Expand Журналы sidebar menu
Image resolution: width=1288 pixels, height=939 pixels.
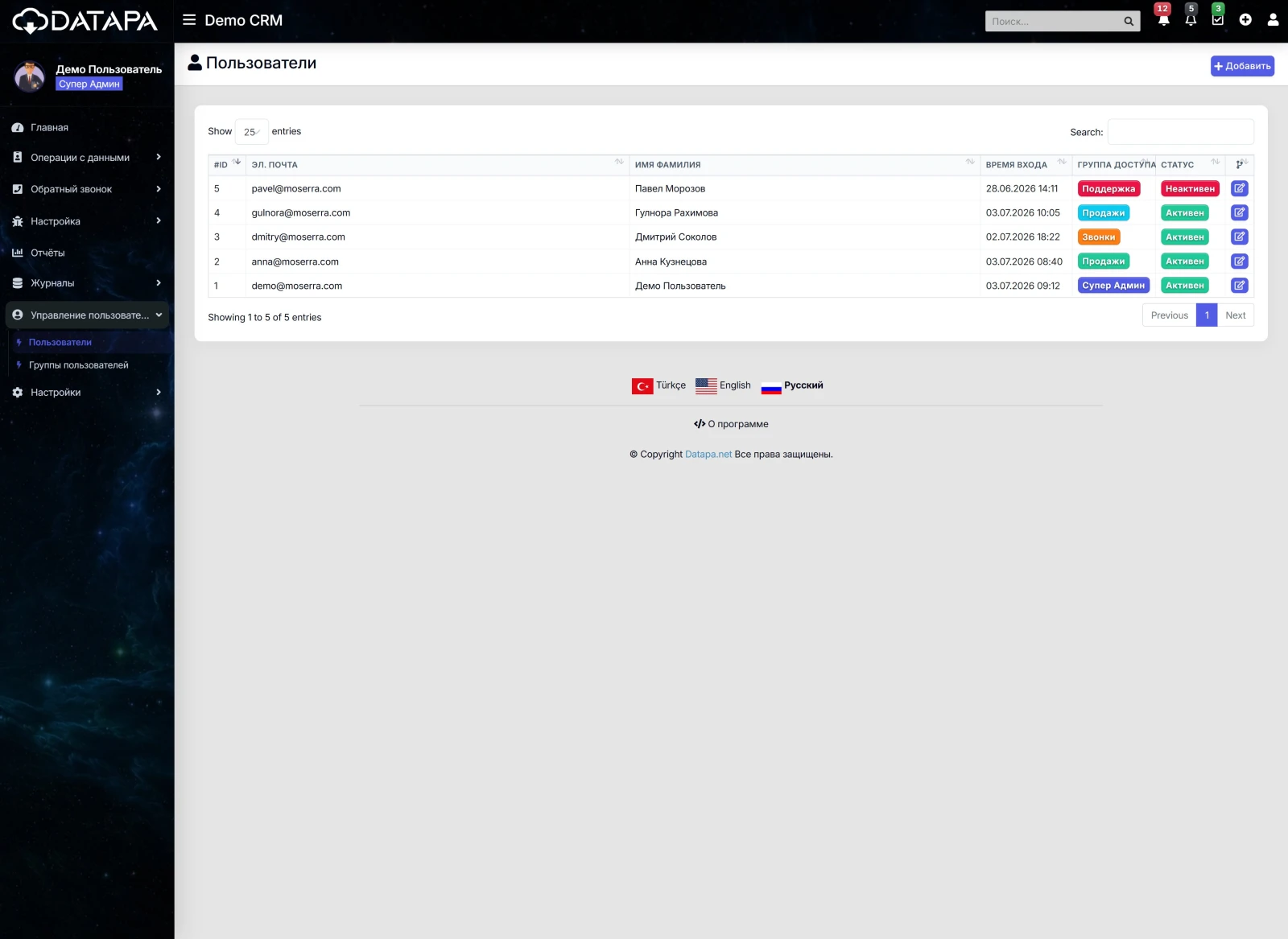click(87, 283)
